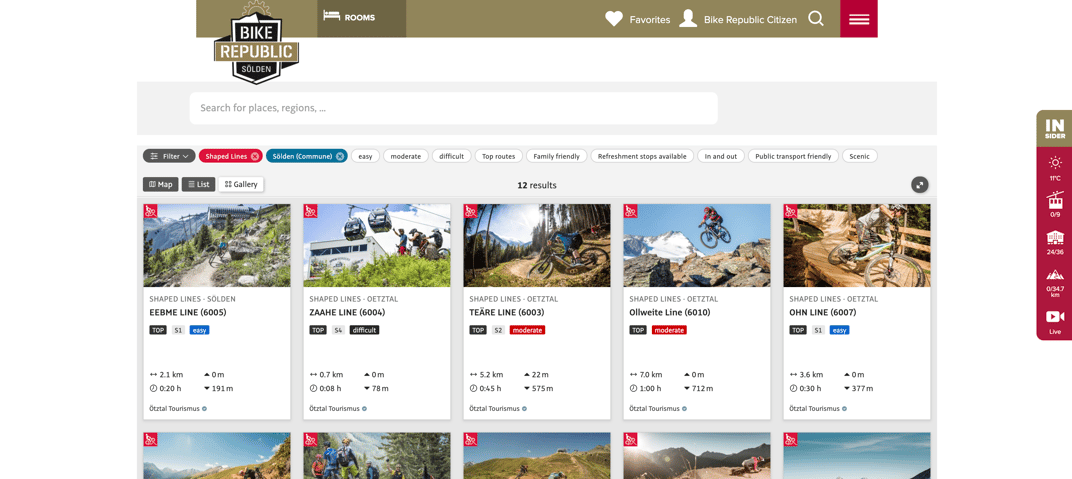Toggle the easy filter chip
1072x479 pixels.
click(x=366, y=156)
